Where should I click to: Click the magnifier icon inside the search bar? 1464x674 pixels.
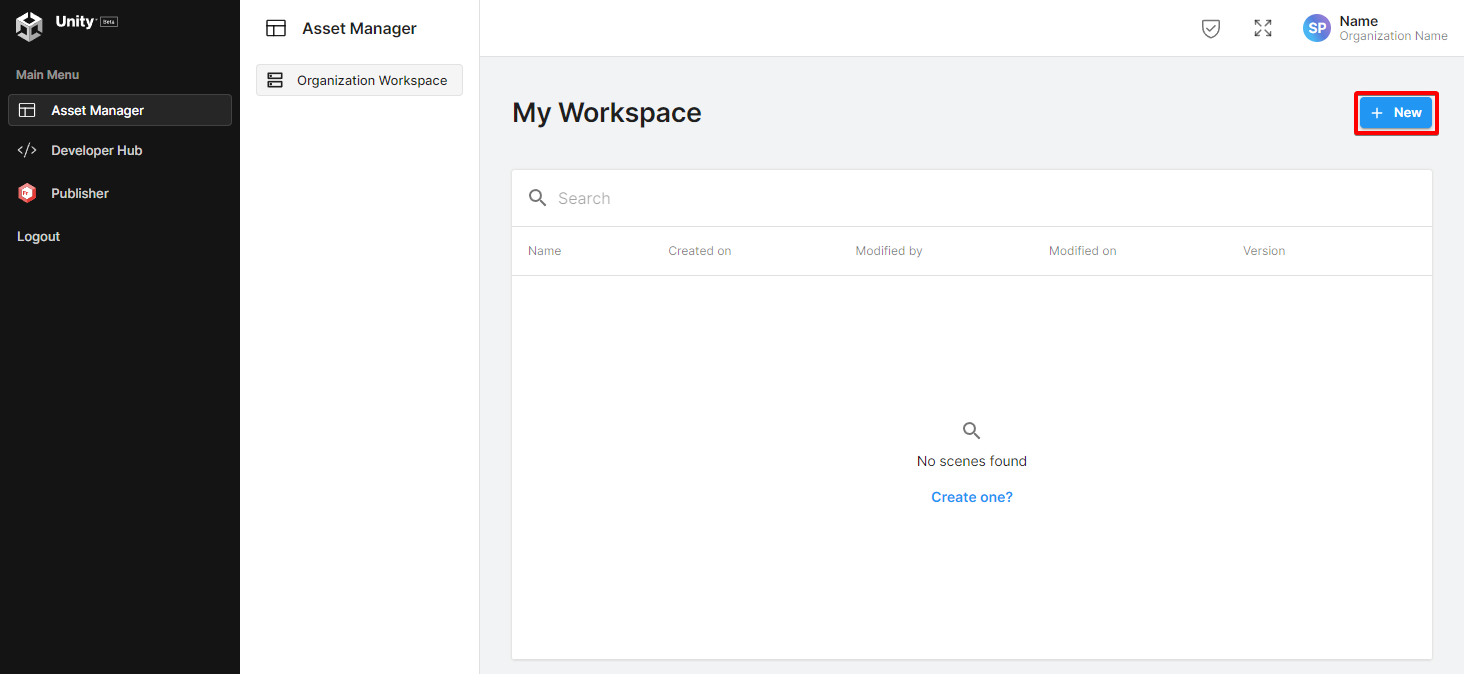pos(538,197)
